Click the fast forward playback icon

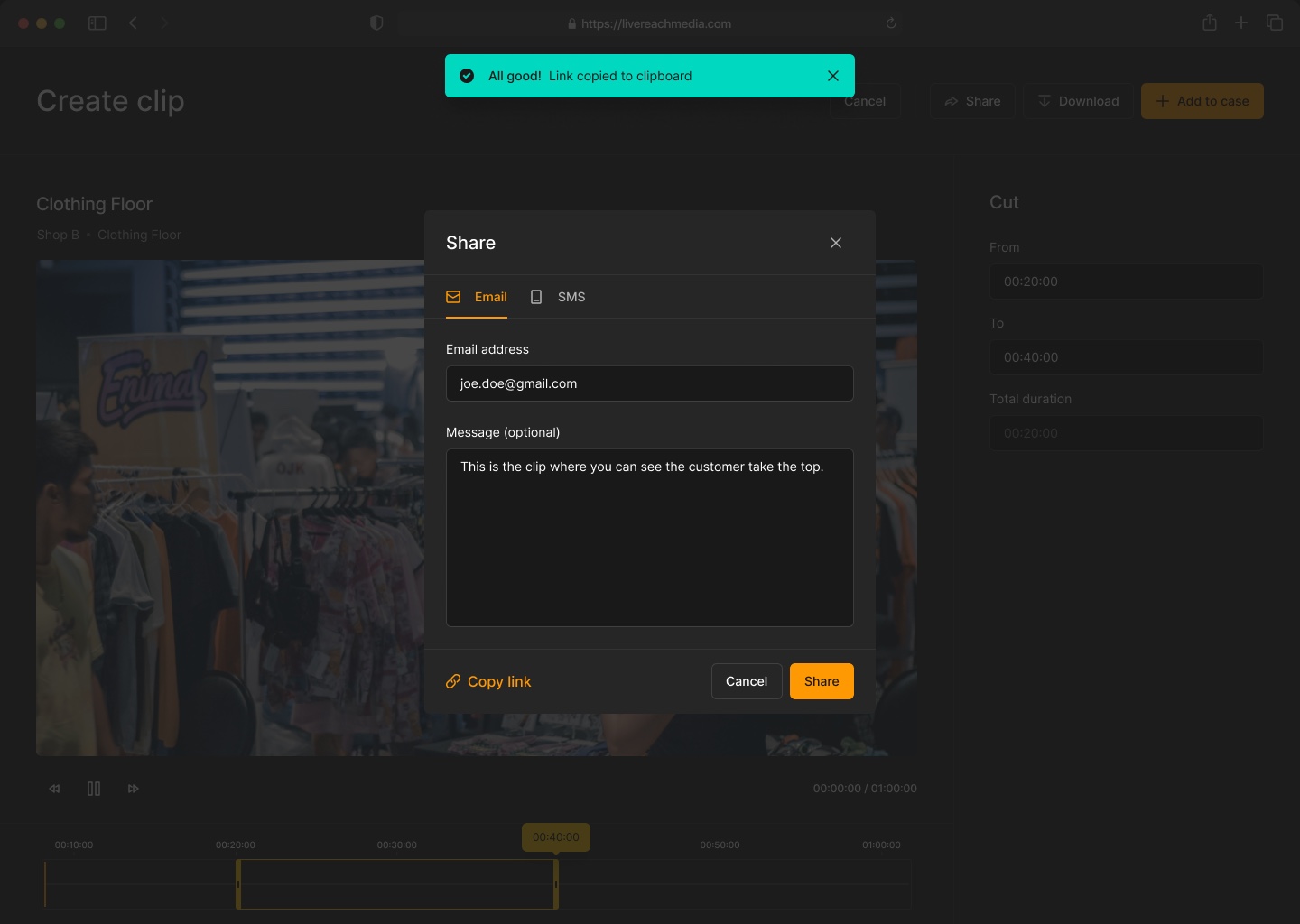(134, 789)
